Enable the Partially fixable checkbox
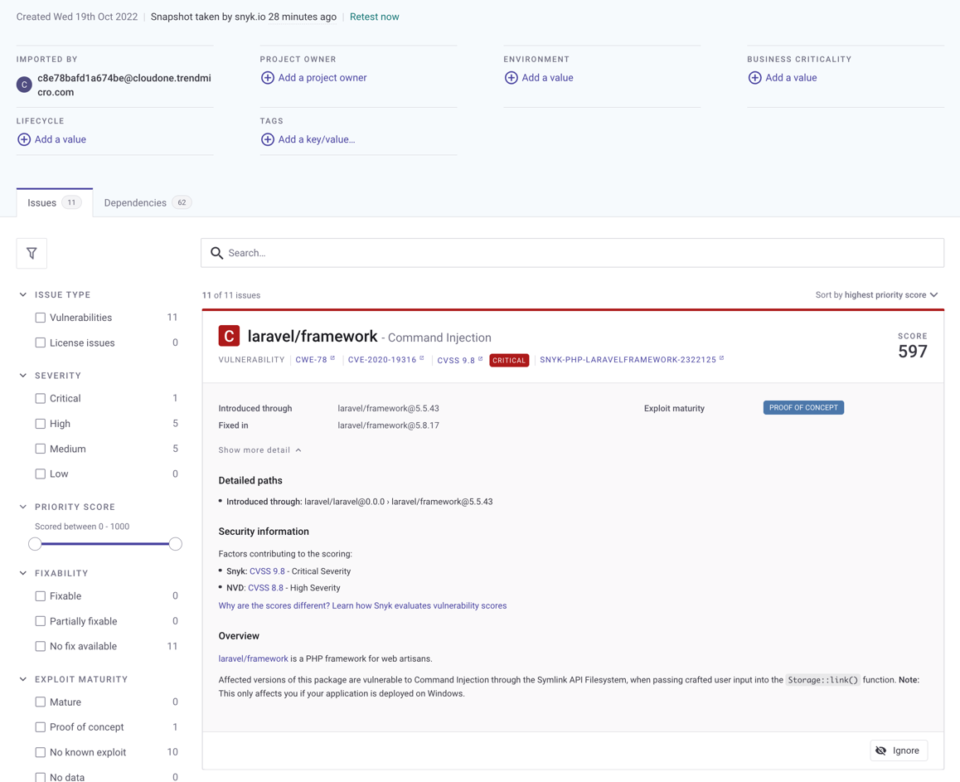 [x=40, y=621]
